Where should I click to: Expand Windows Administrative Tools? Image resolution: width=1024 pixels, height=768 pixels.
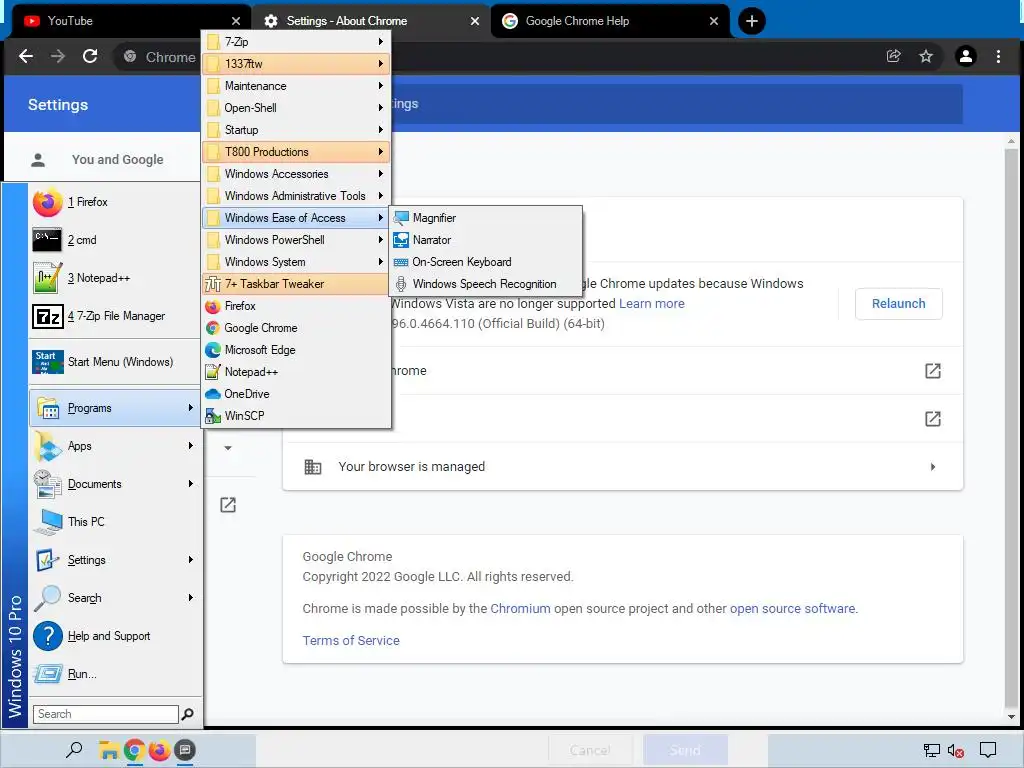pyautogui.click(x=296, y=196)
